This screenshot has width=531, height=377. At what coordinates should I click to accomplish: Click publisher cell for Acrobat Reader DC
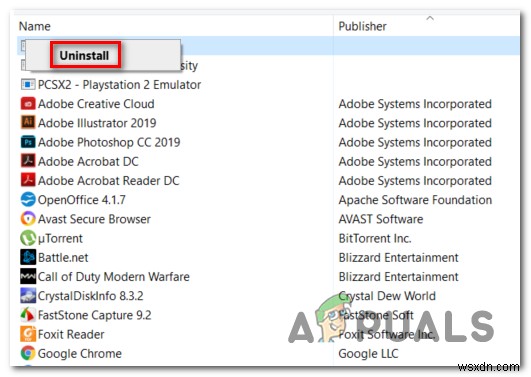(415, 181)
